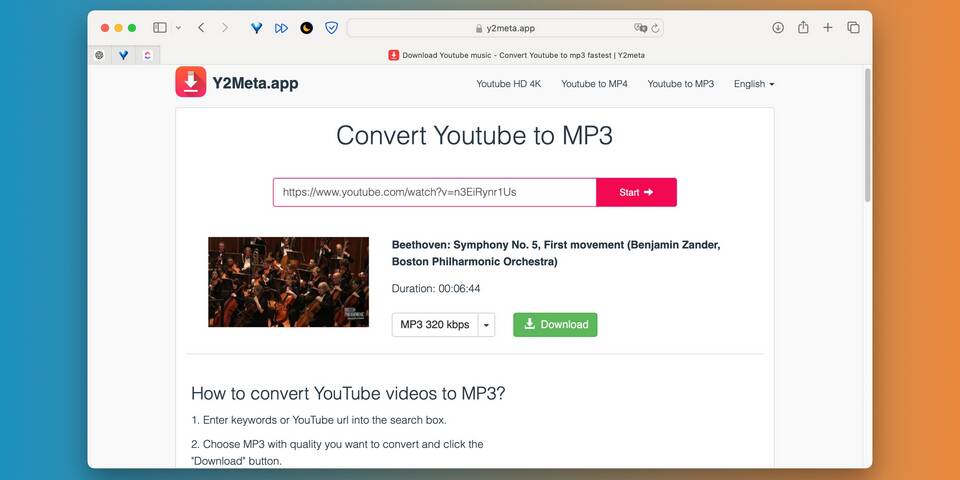Go to Youtube to MP4 page
This screenshot has width=960, height=480.
[594, 84]
